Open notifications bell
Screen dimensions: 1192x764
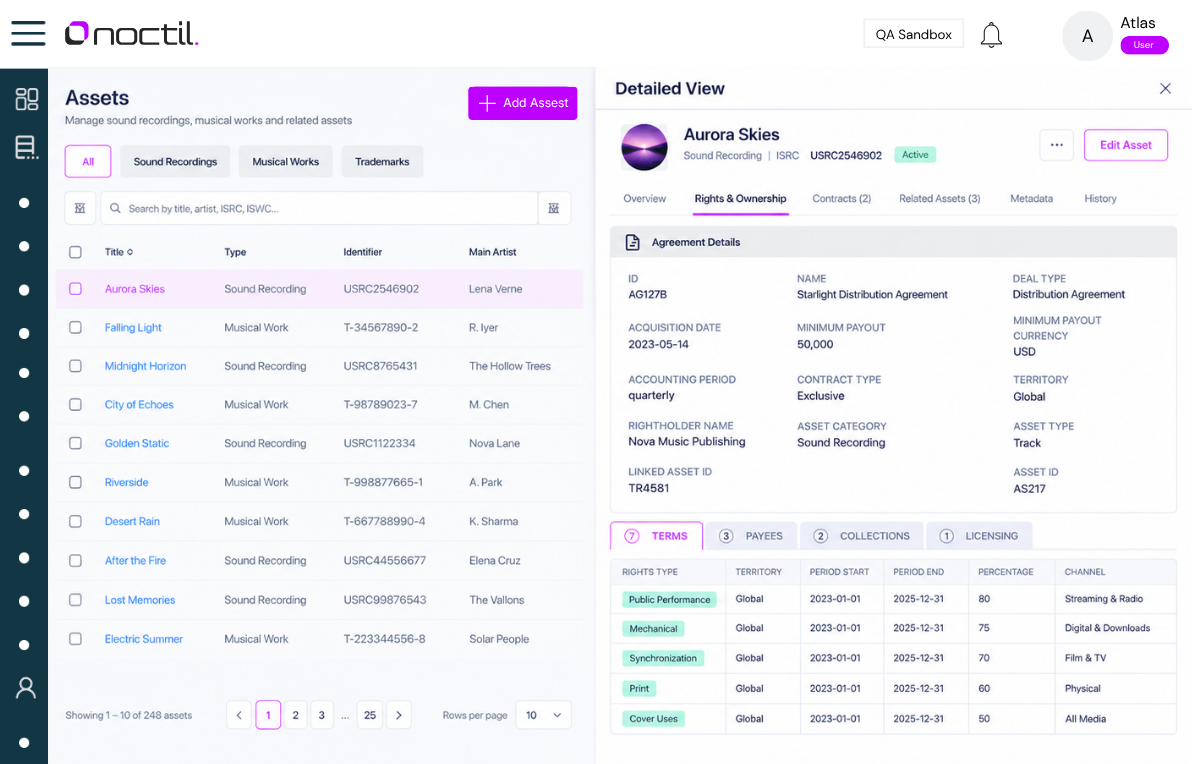[x=991, y=35]
